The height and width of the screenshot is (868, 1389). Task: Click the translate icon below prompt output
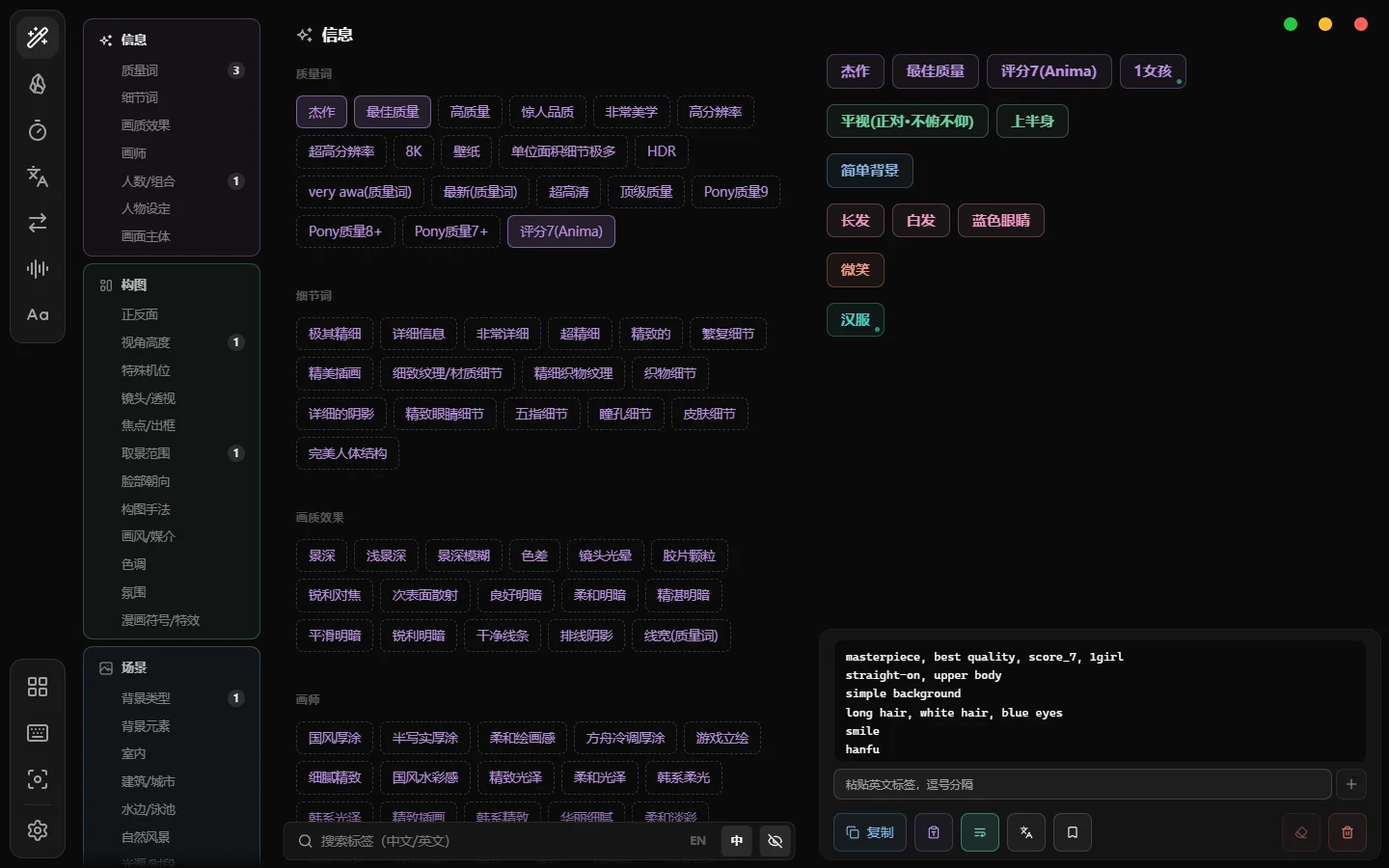[1026, 832]
